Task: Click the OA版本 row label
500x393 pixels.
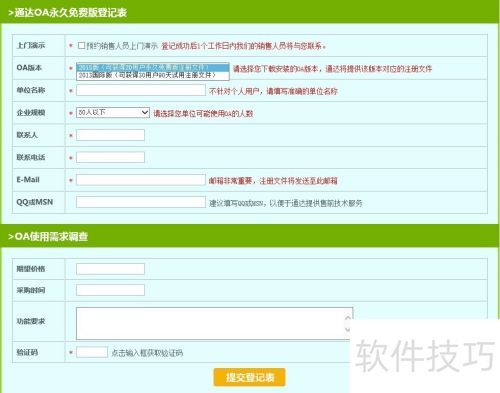Action: 29,68
